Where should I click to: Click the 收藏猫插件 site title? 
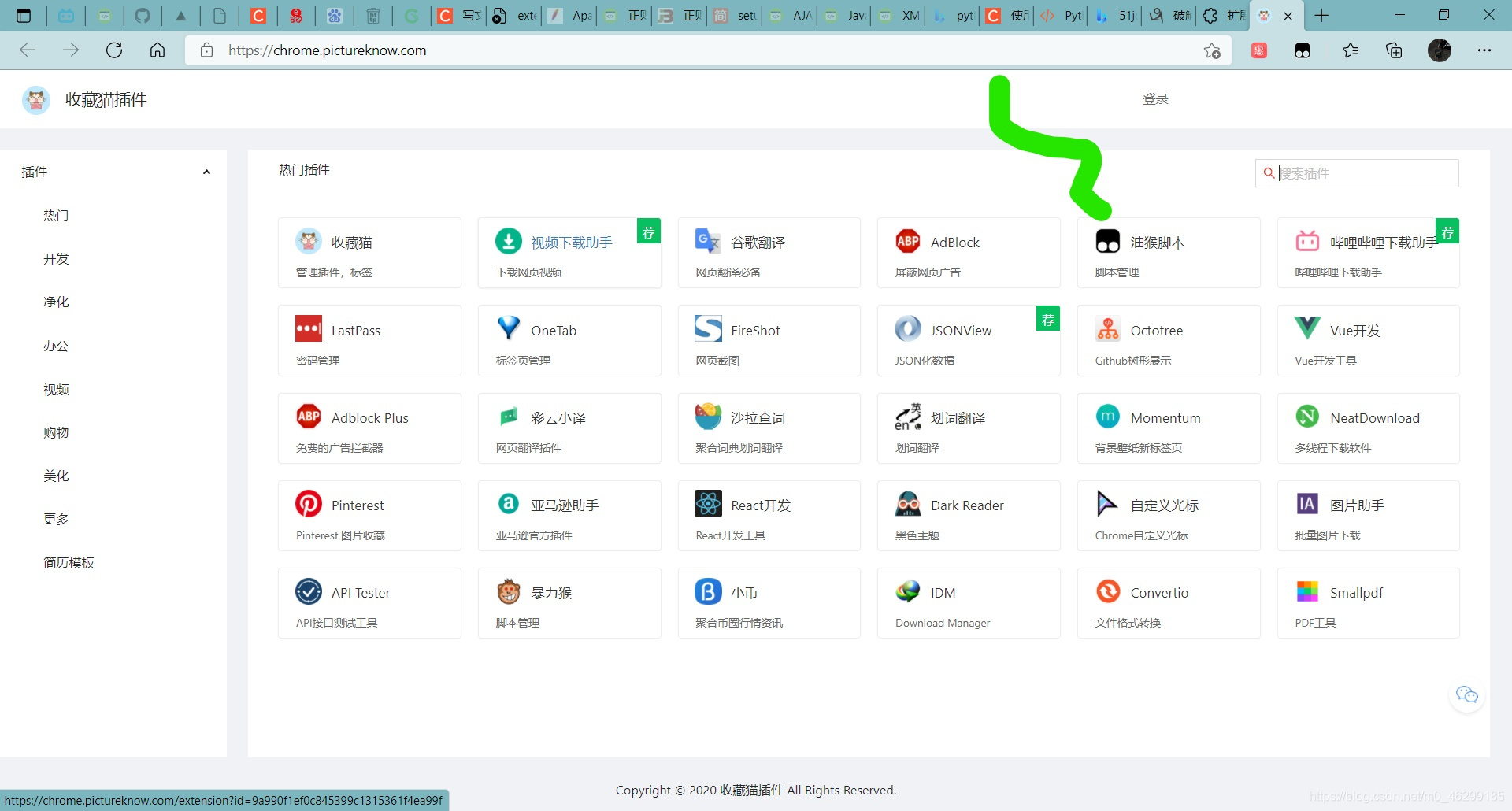click(106, 100)
